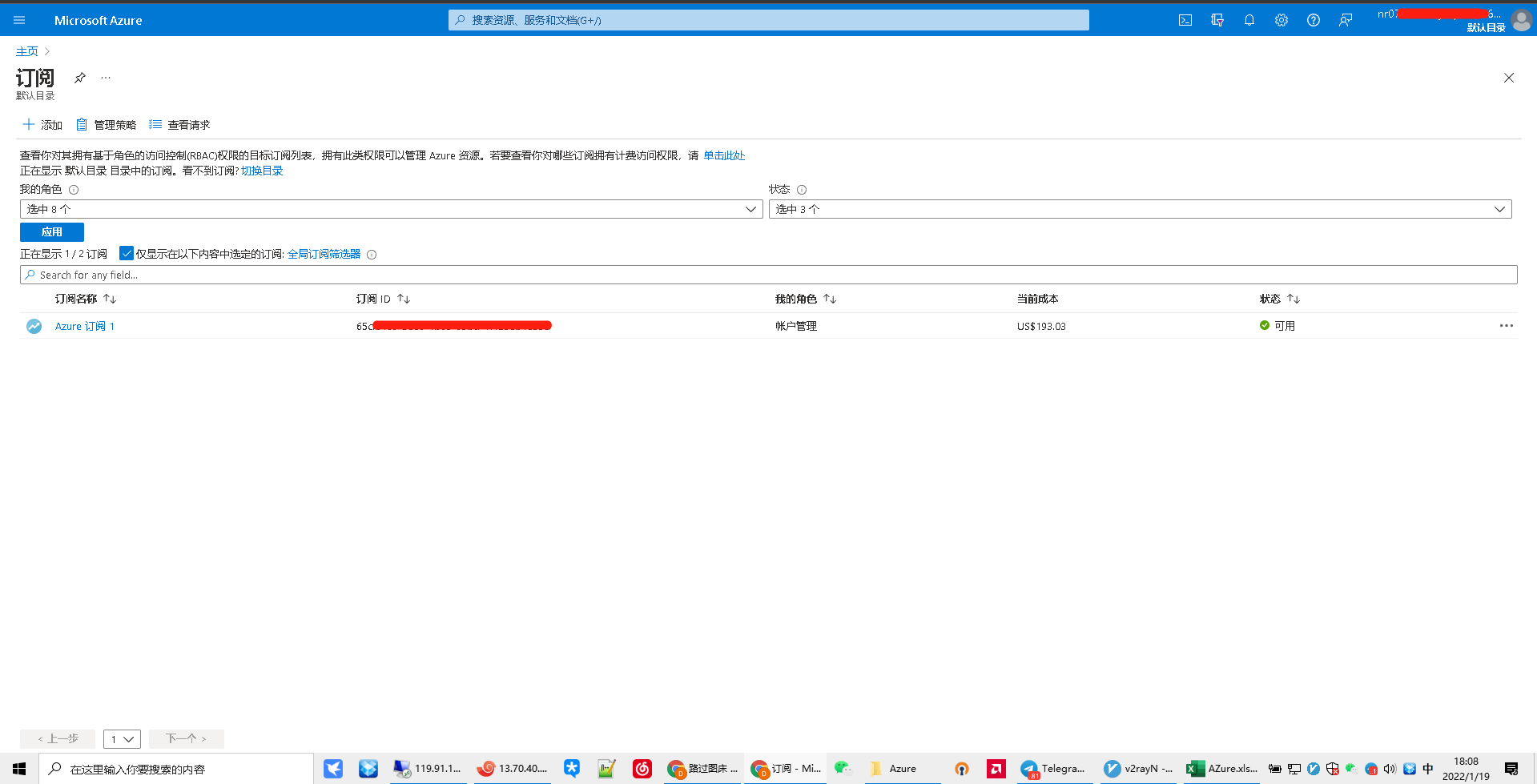The image size is (1537, 784).
Task: Open AZure.xls Excel taskbar item
Action: pos(1222,769)
